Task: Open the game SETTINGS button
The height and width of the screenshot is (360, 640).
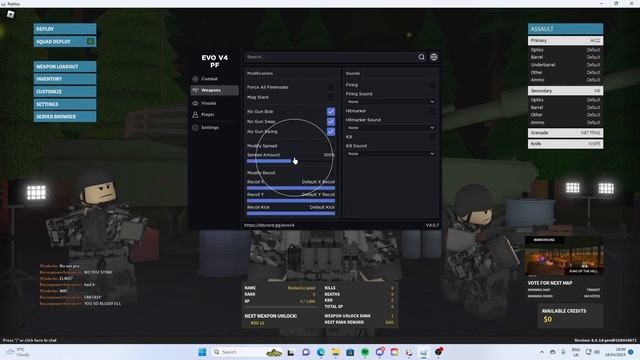Action: point(65,104)
